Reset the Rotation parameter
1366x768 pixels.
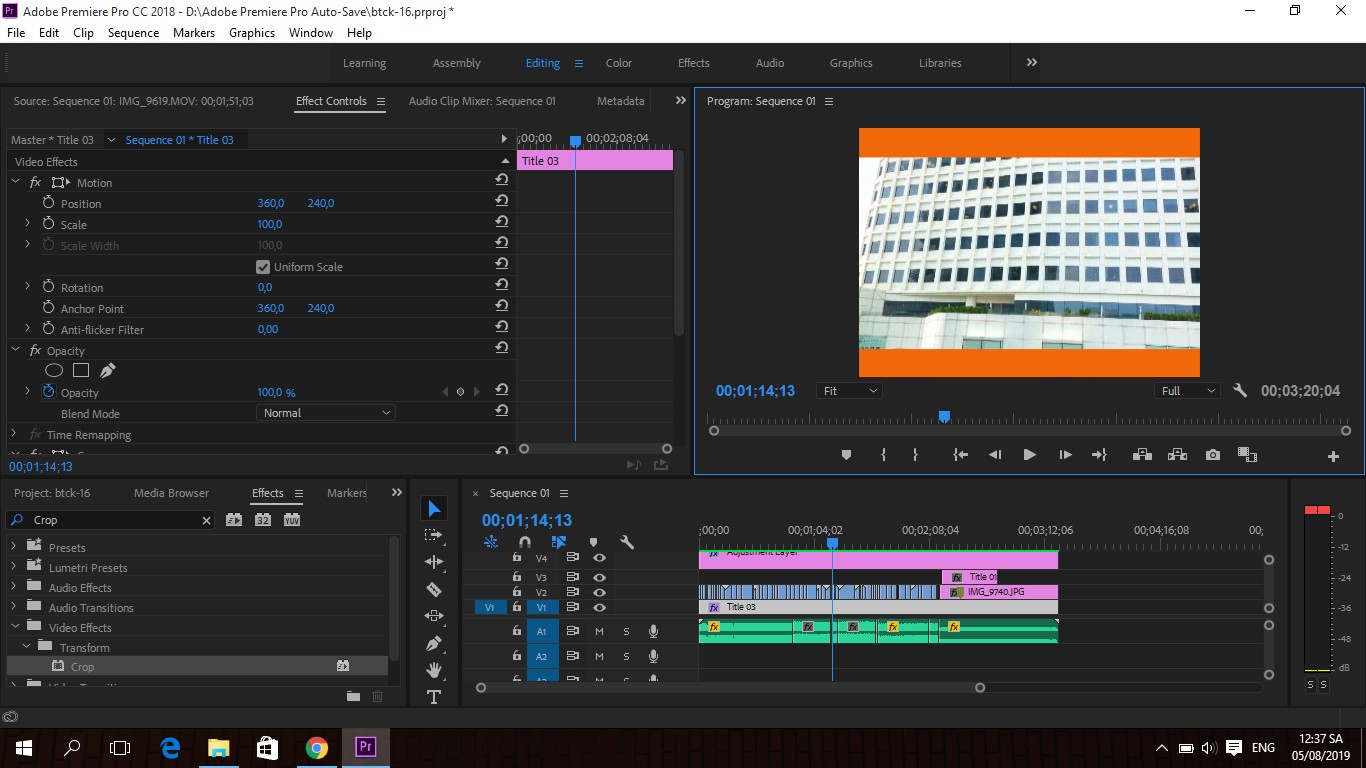point(502,287)
